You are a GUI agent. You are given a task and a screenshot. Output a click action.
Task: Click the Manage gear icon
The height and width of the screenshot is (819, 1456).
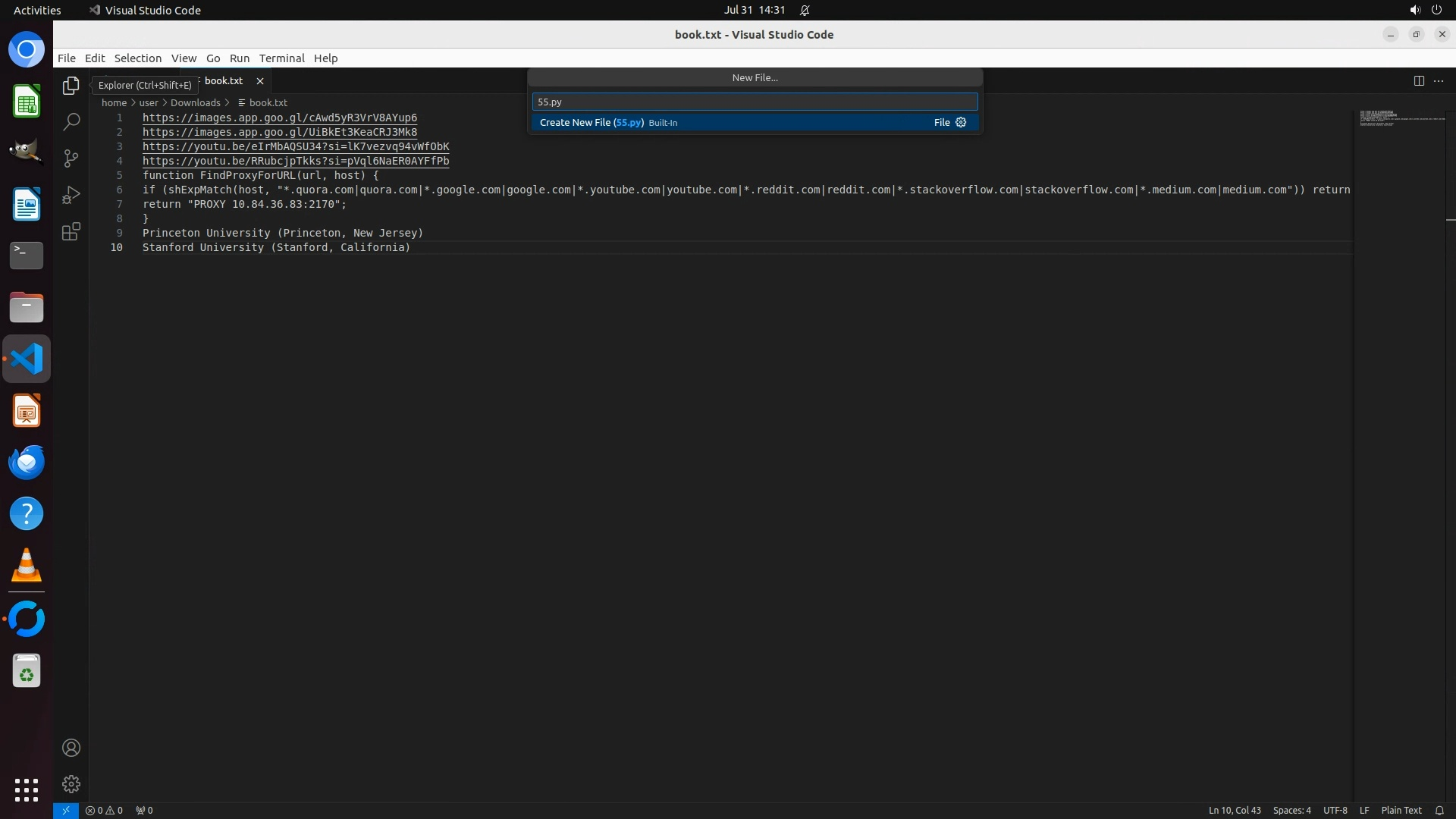point(71,784)
